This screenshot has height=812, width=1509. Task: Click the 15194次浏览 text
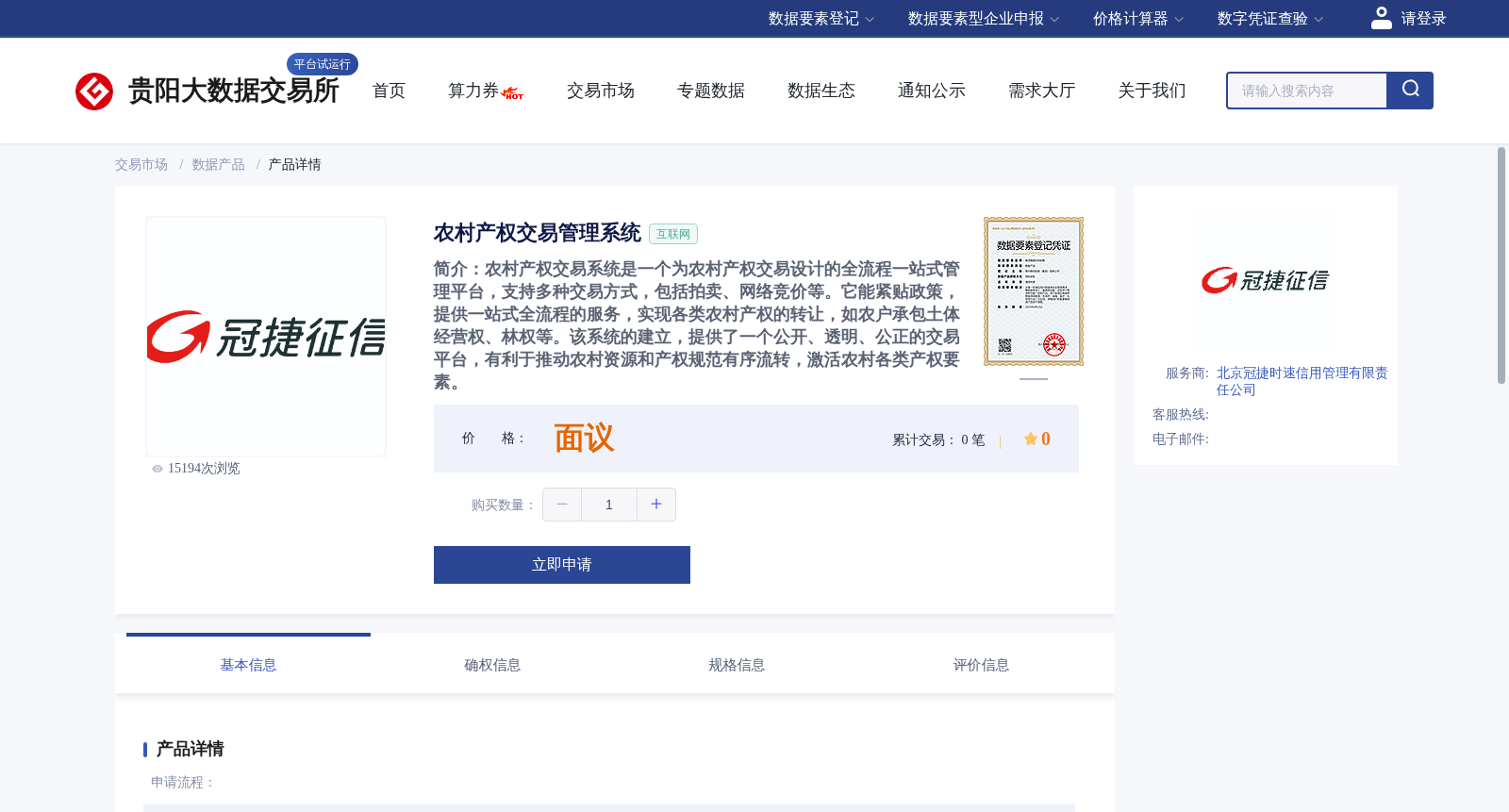[204, 469]
